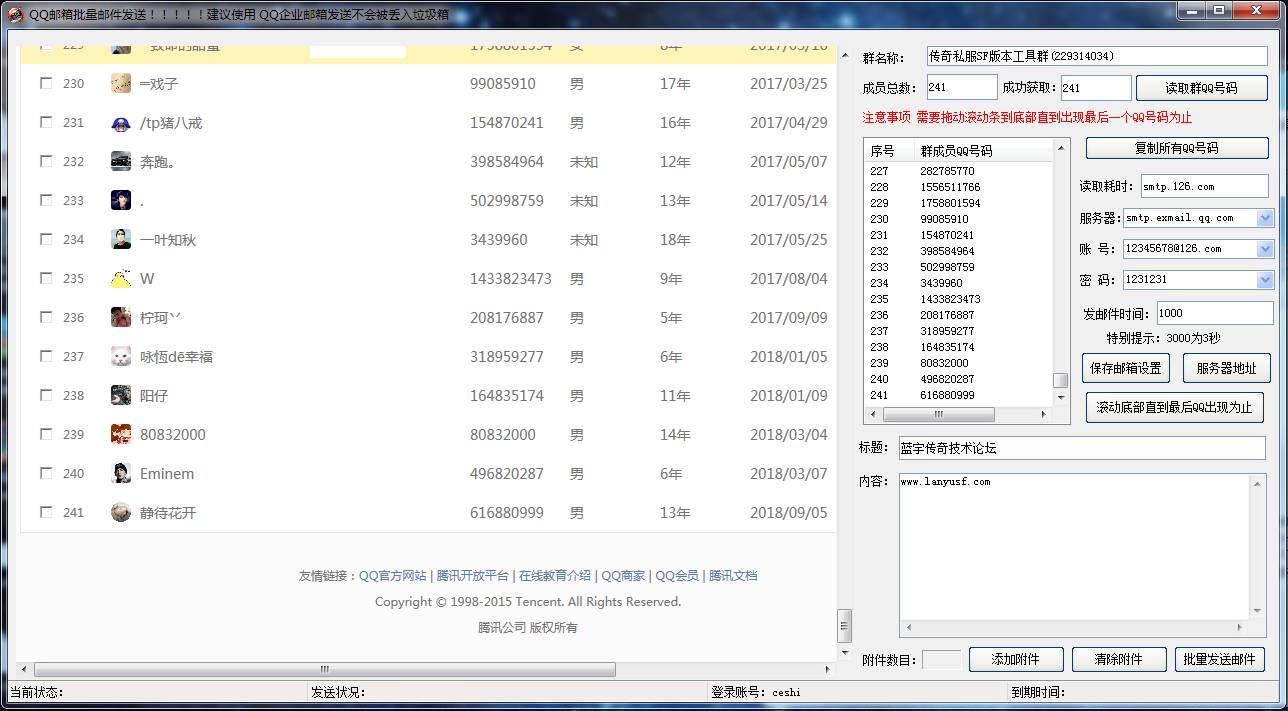
Task: Tick checkbox of row 239
Action: coord(46,434)
